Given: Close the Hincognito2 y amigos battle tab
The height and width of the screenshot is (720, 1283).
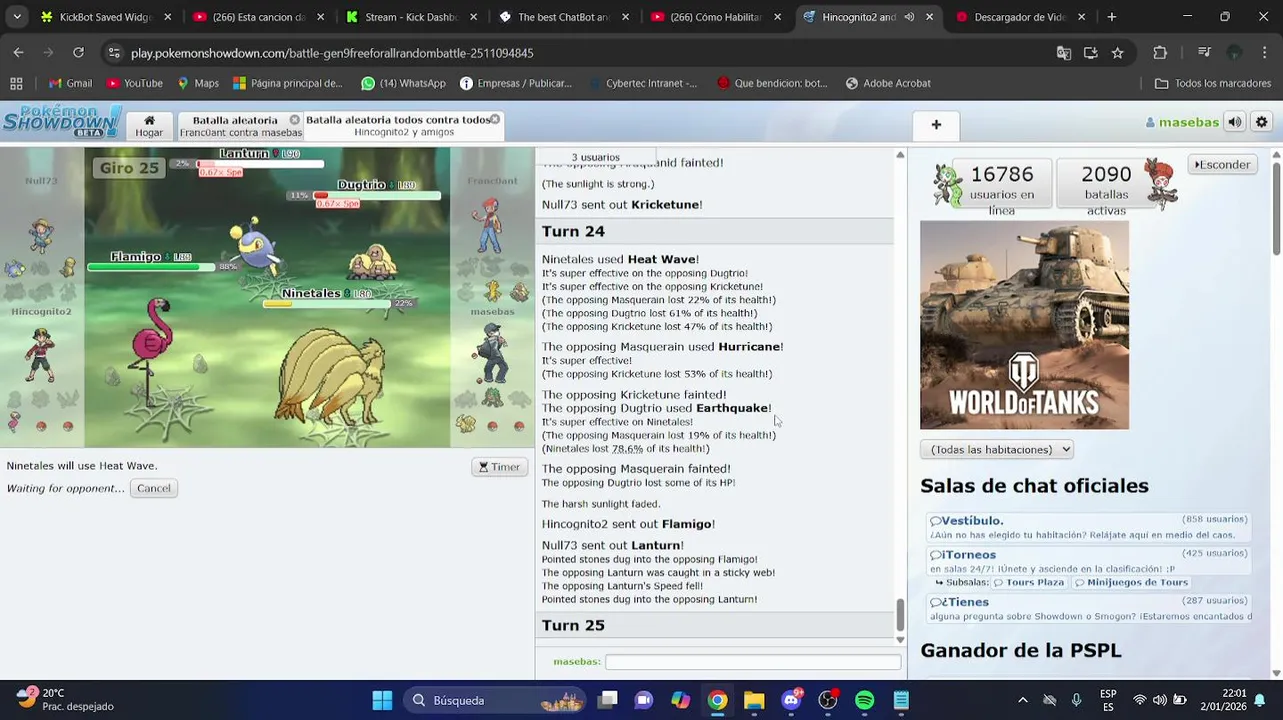Looking at the screenshot, I should [x=494, y=119].
